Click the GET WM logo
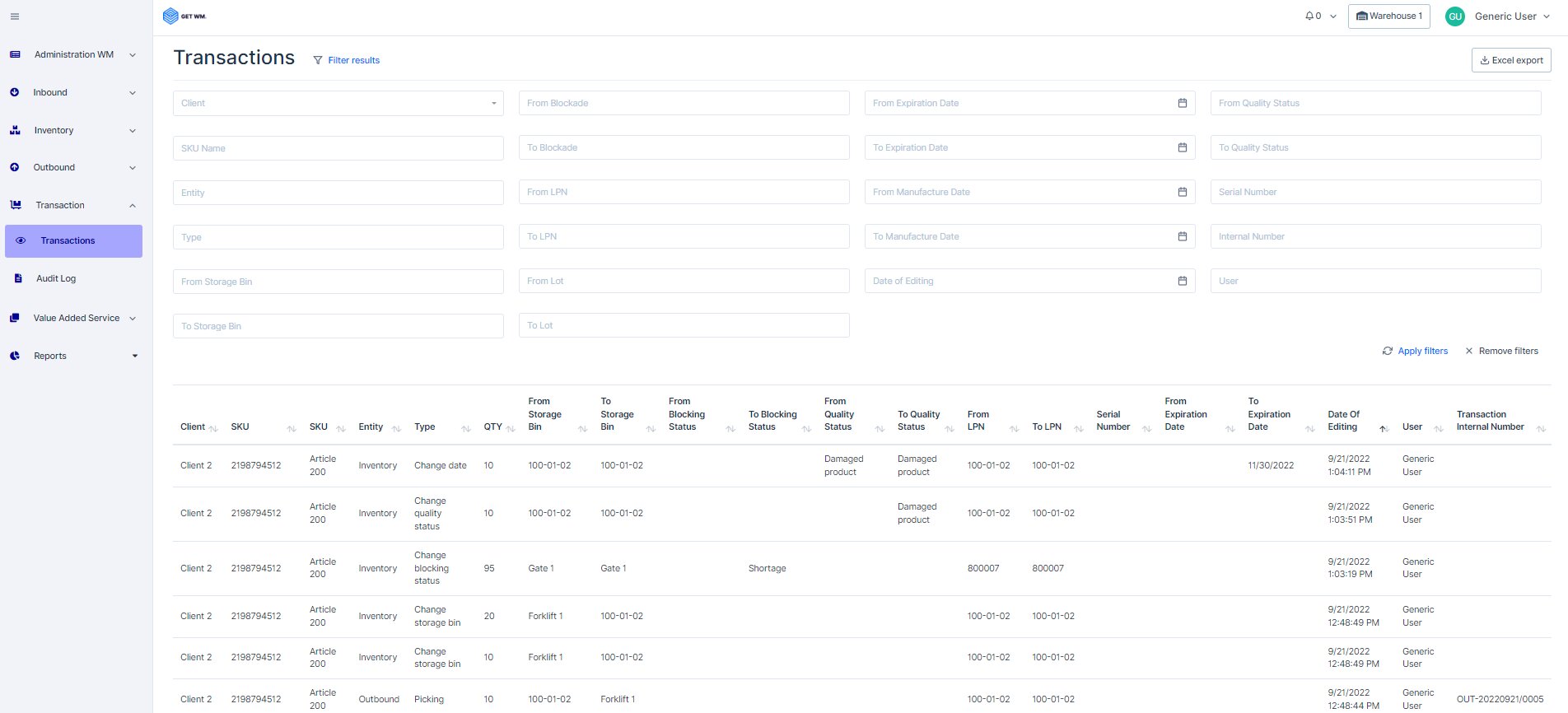 point(184,16)
